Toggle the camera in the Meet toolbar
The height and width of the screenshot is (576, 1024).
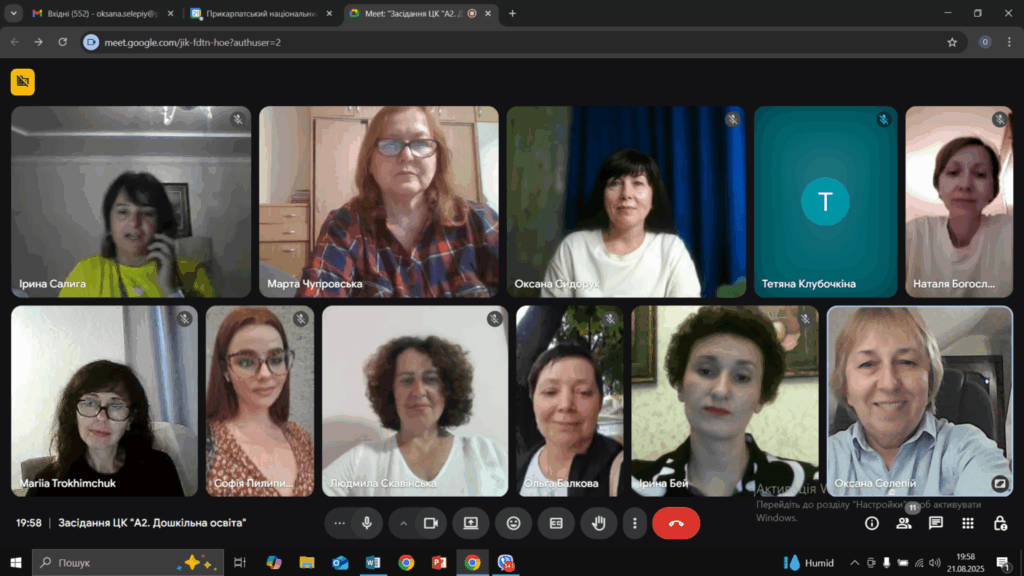tap(431, 523)
